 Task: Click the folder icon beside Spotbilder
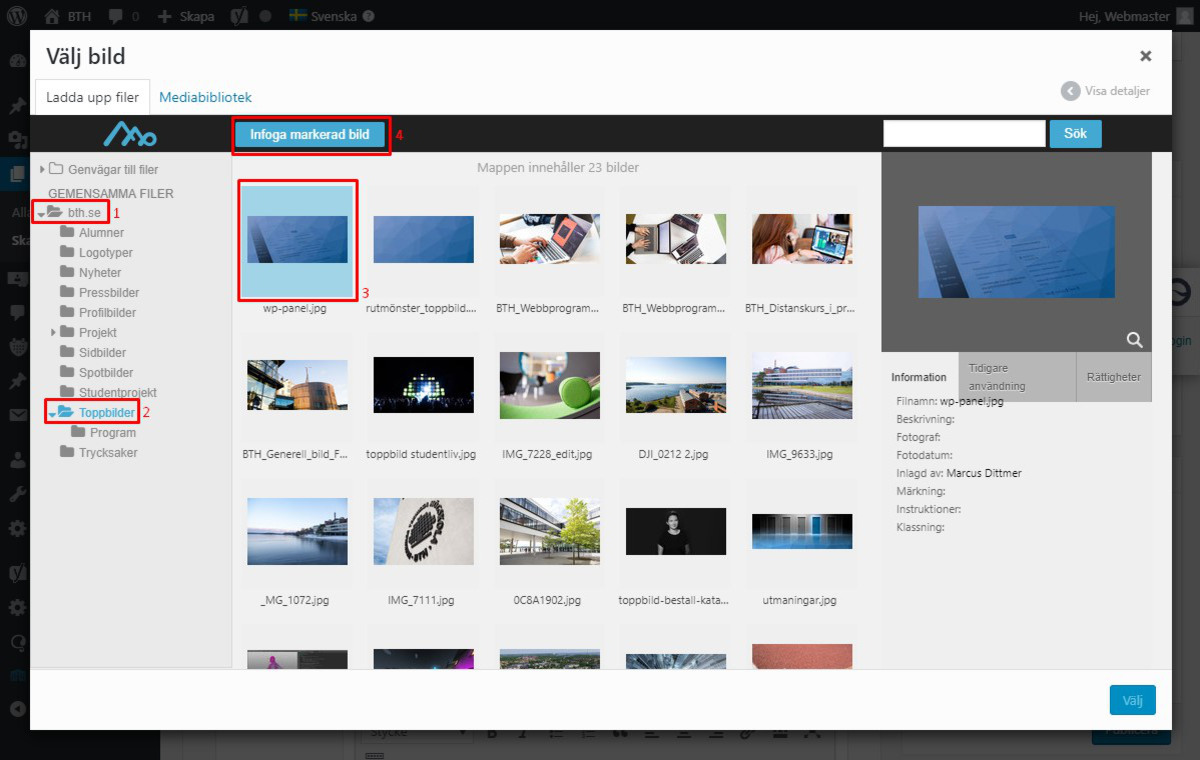click(x=67, y=372)
